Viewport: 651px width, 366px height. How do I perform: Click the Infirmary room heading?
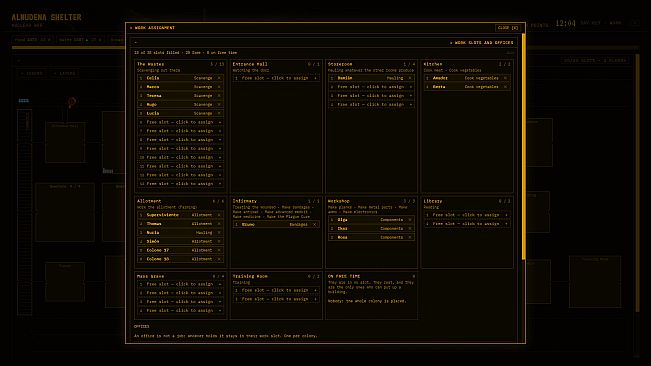[x=244, y=201]
